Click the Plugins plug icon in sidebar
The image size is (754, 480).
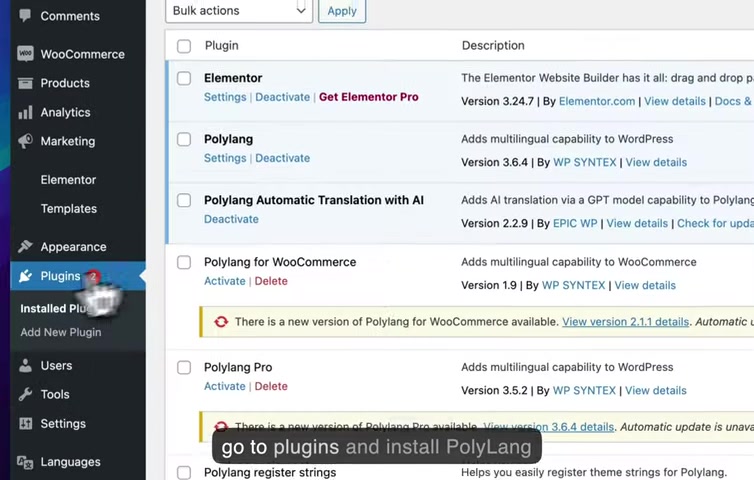(25, 276)
